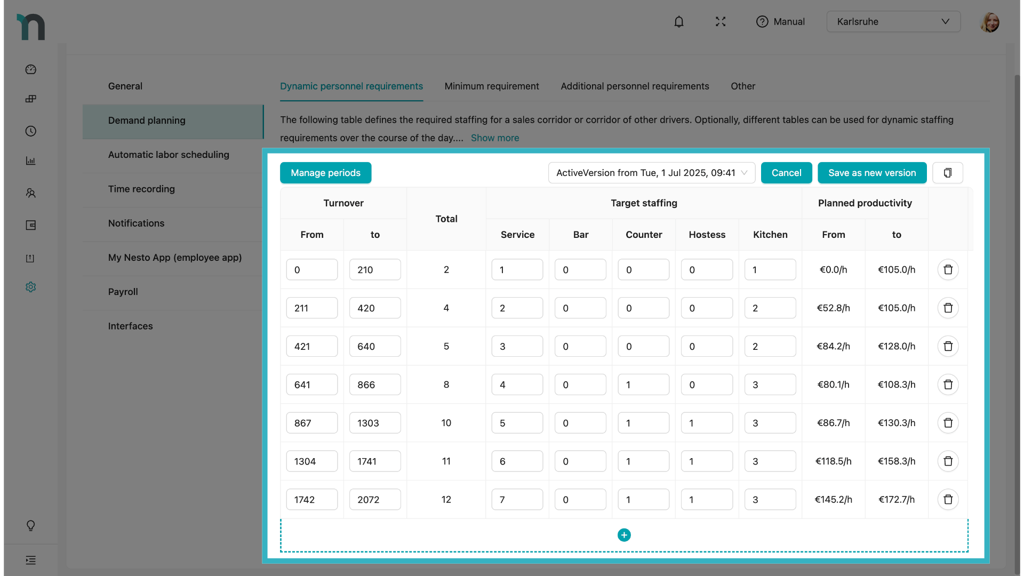The image size is (1024, 576).
Task: Open the Karlsruhe location dropdown
Action: point(893,21)
